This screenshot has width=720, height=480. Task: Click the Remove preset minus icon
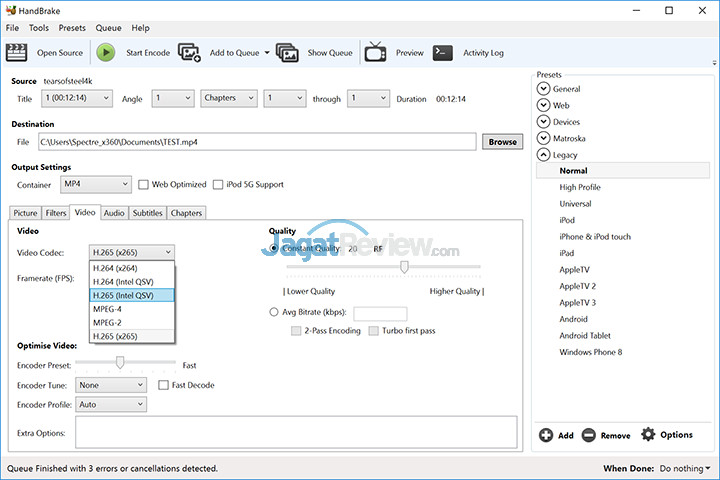[x=589, y=435]
